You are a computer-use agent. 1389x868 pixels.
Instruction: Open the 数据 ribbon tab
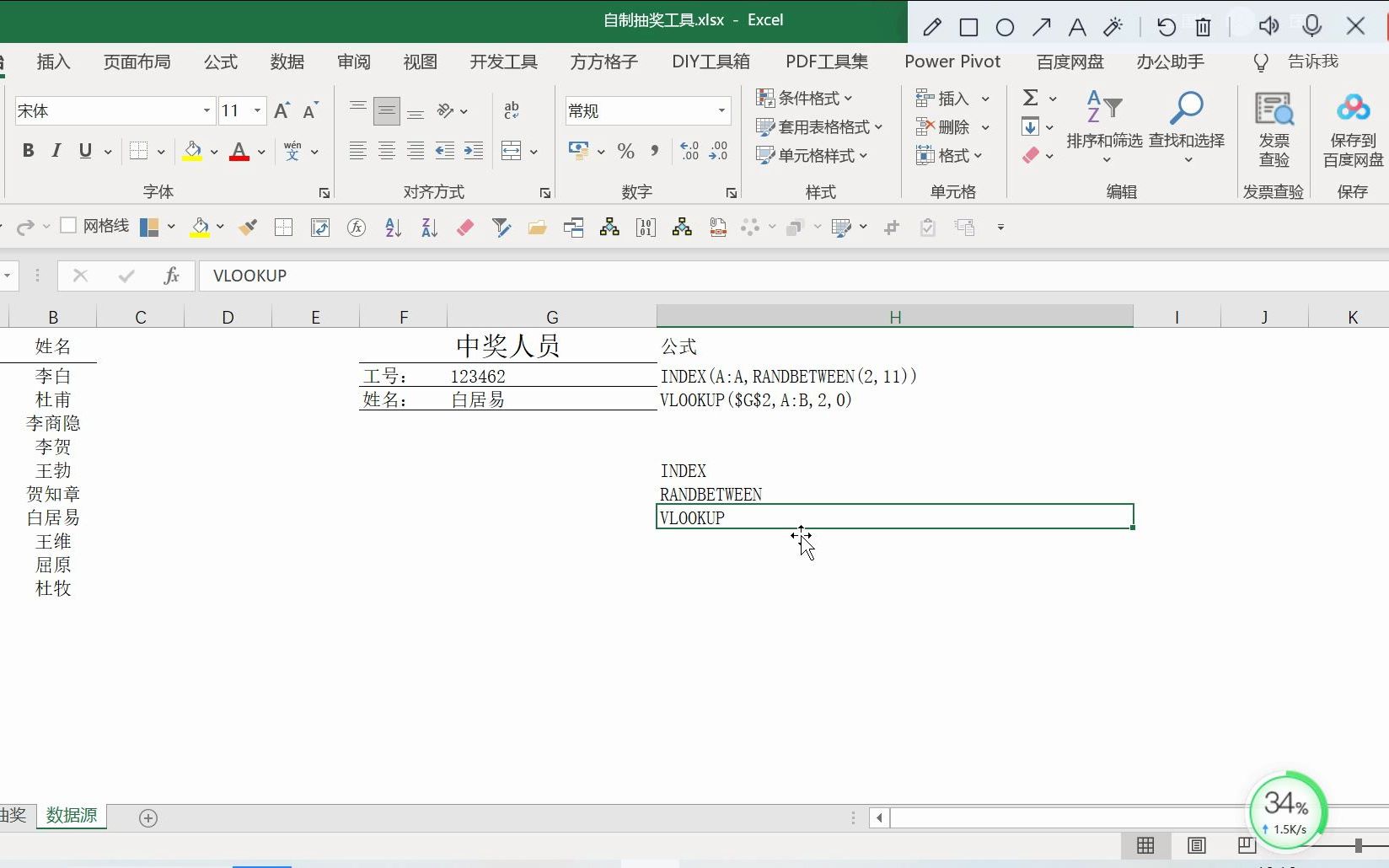(x=287, y=62)
